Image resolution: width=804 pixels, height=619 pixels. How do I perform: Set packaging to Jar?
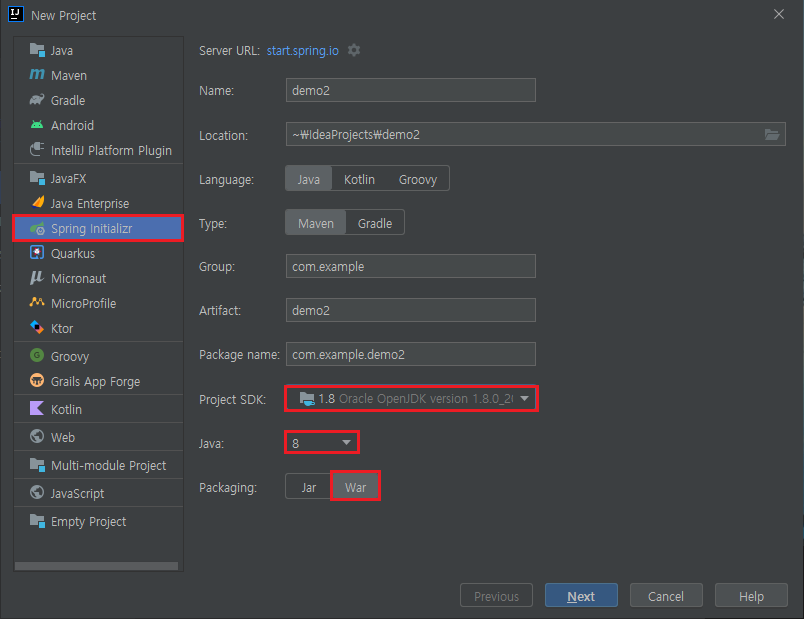click(308, 487)
